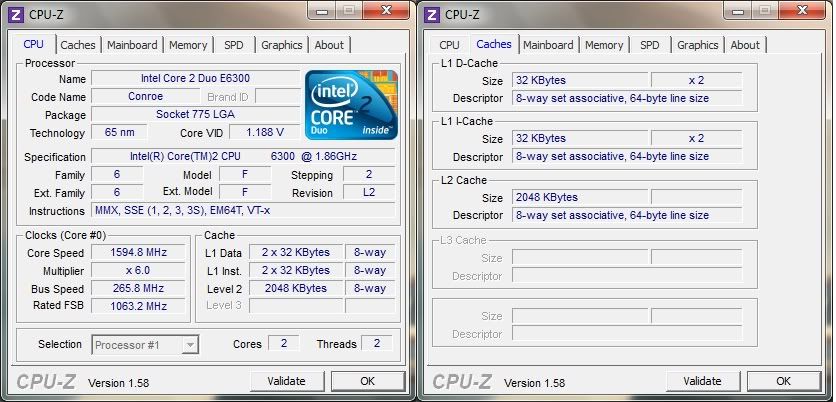This screenshot has height=402, width=836.
Task: Click the CPU-Z app icon in left window title bar
Action: click(17, 14)
